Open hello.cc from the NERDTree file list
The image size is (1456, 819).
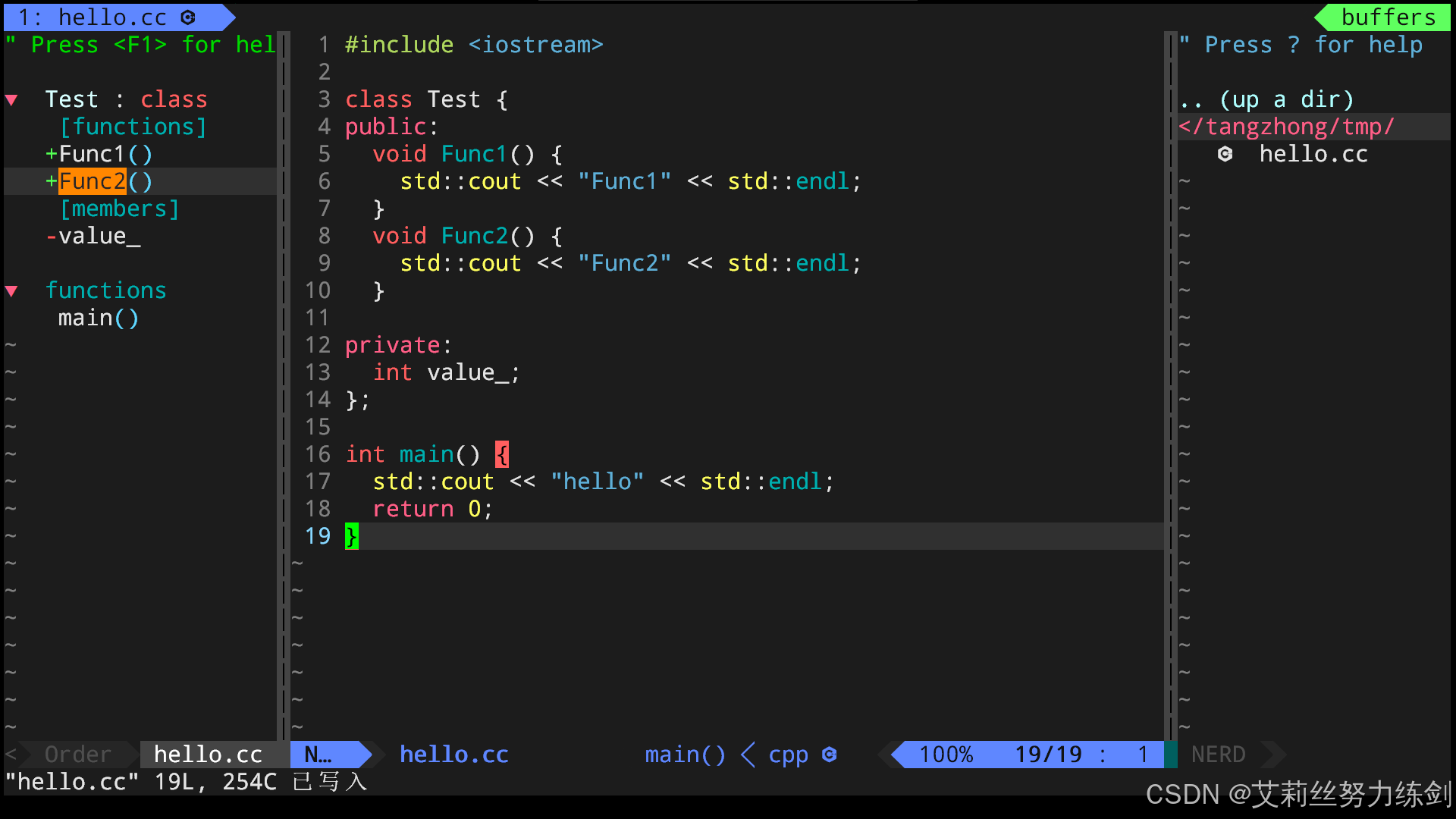pos(1313,155)
